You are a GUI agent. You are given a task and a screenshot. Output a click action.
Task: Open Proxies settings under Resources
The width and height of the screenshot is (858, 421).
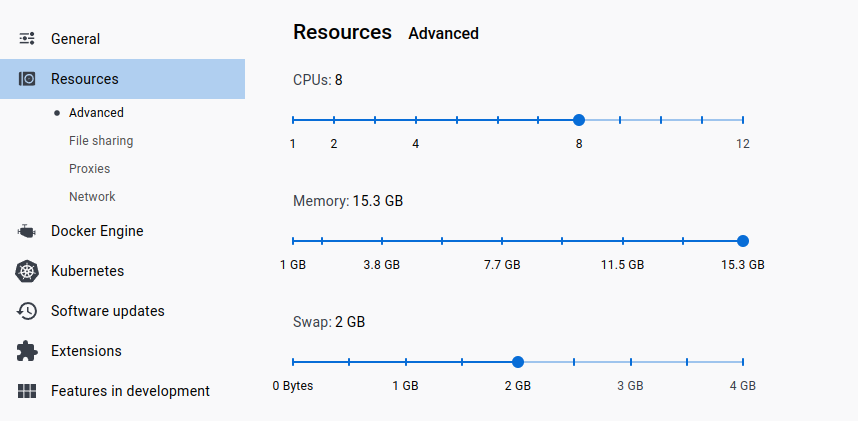(89, 169)
